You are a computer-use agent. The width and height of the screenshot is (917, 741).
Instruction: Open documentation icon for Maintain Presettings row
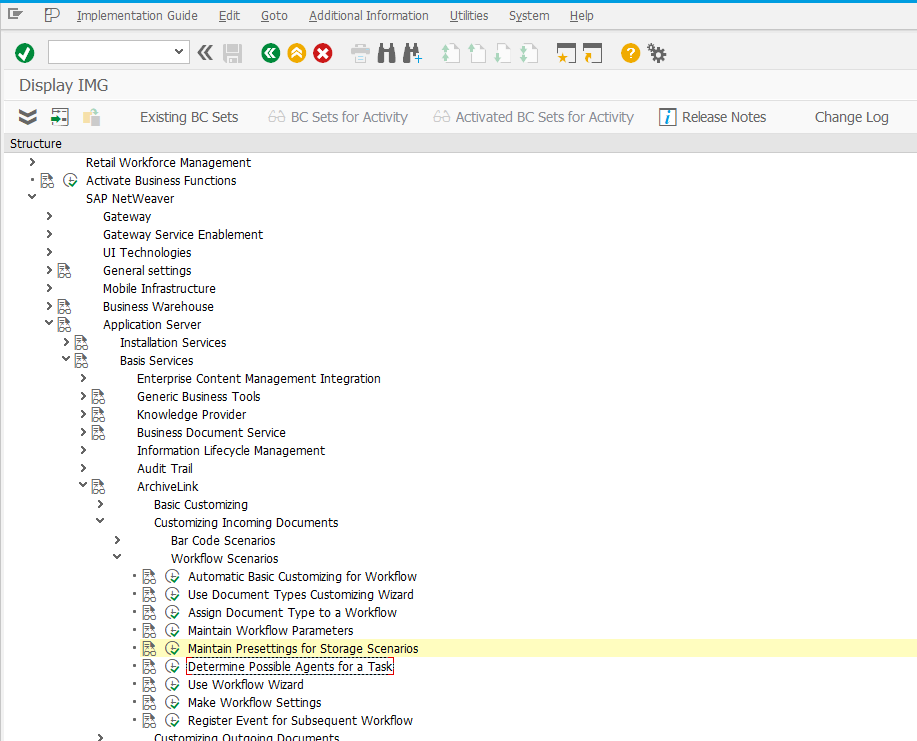coord(150,649)
